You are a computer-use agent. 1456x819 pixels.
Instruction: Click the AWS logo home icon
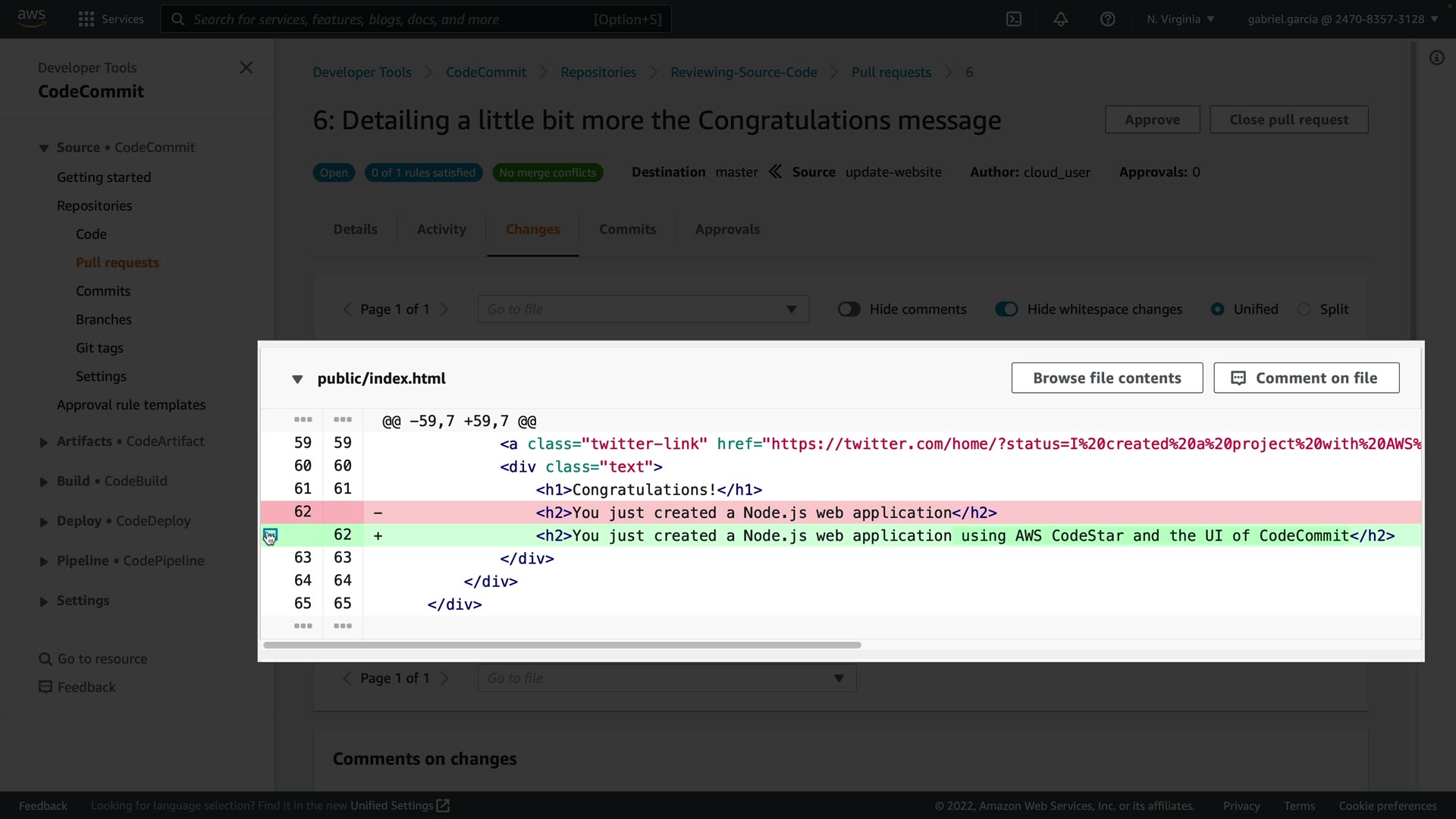(31, 17)
